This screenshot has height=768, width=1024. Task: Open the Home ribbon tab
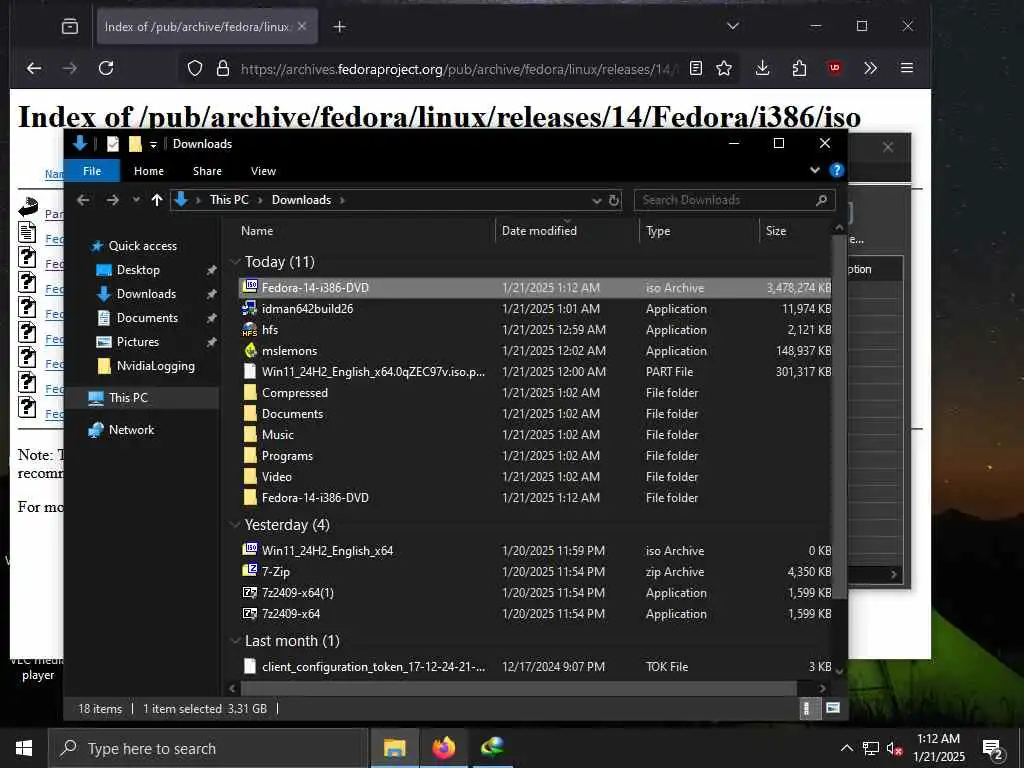click(x=149, y=170)
